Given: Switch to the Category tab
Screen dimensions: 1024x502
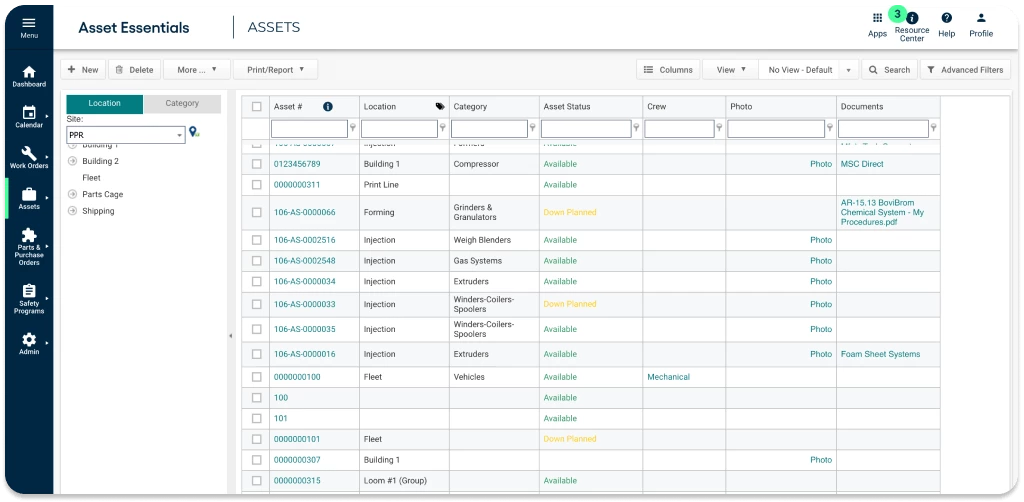Looking at the screenshot, I should (x=182, y=104).
